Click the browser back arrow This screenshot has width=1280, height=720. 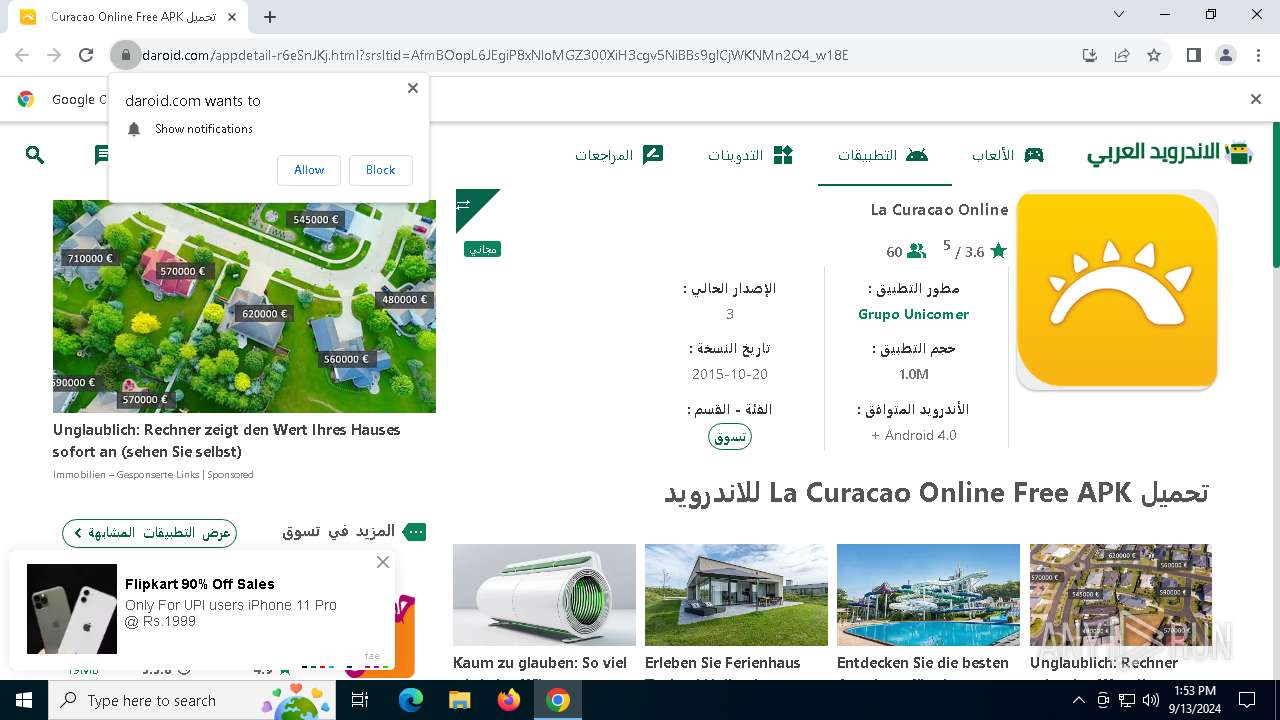point(22,55)
